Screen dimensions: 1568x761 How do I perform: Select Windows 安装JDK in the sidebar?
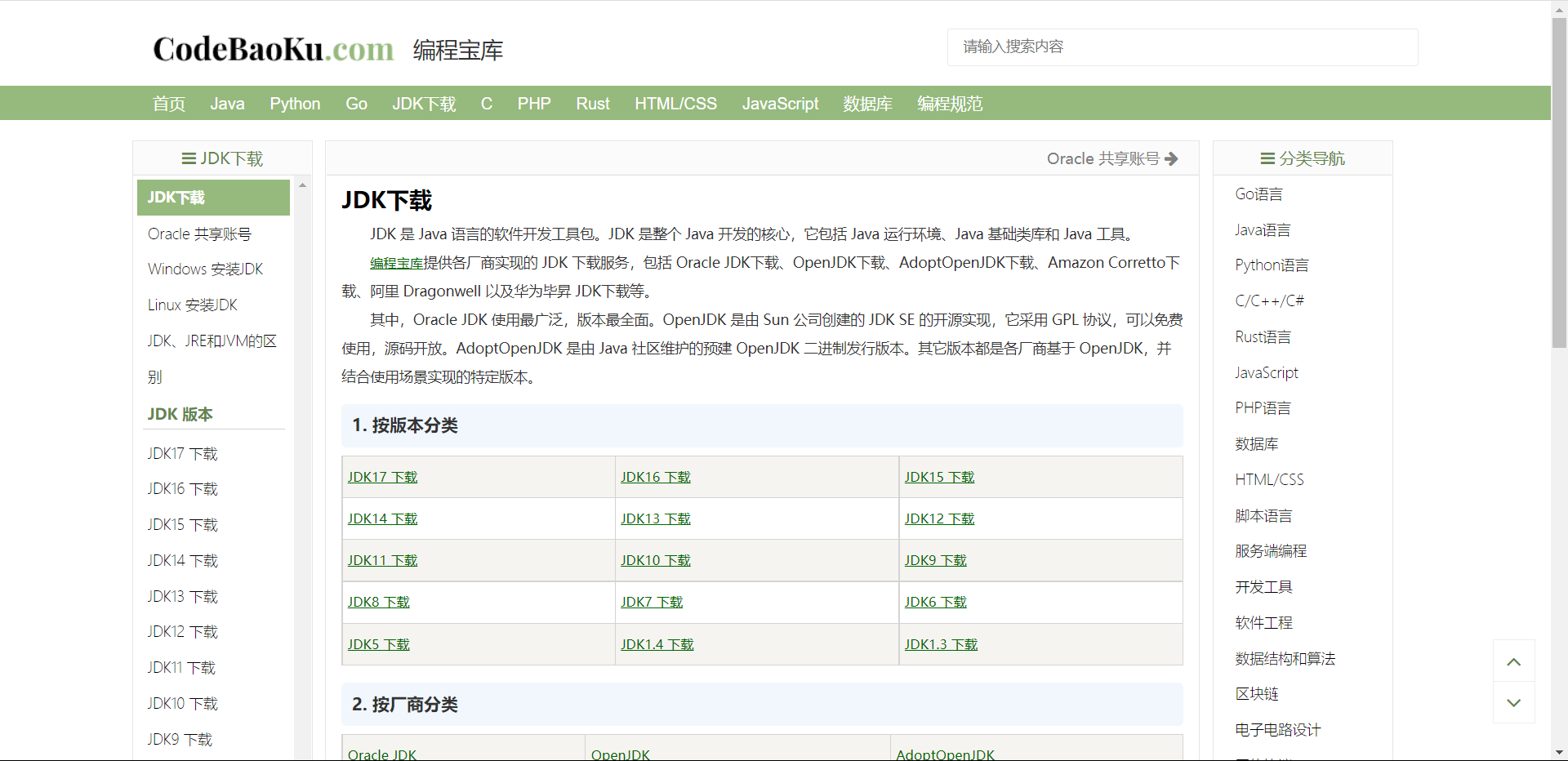(x=205, y=269)
